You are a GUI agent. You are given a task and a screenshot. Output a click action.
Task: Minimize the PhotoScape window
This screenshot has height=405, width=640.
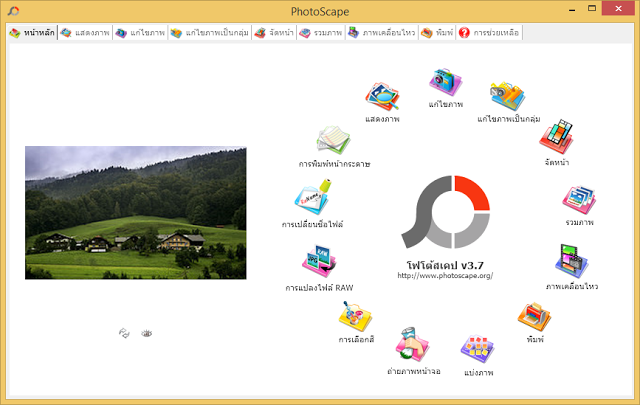[x=572, y=9]
